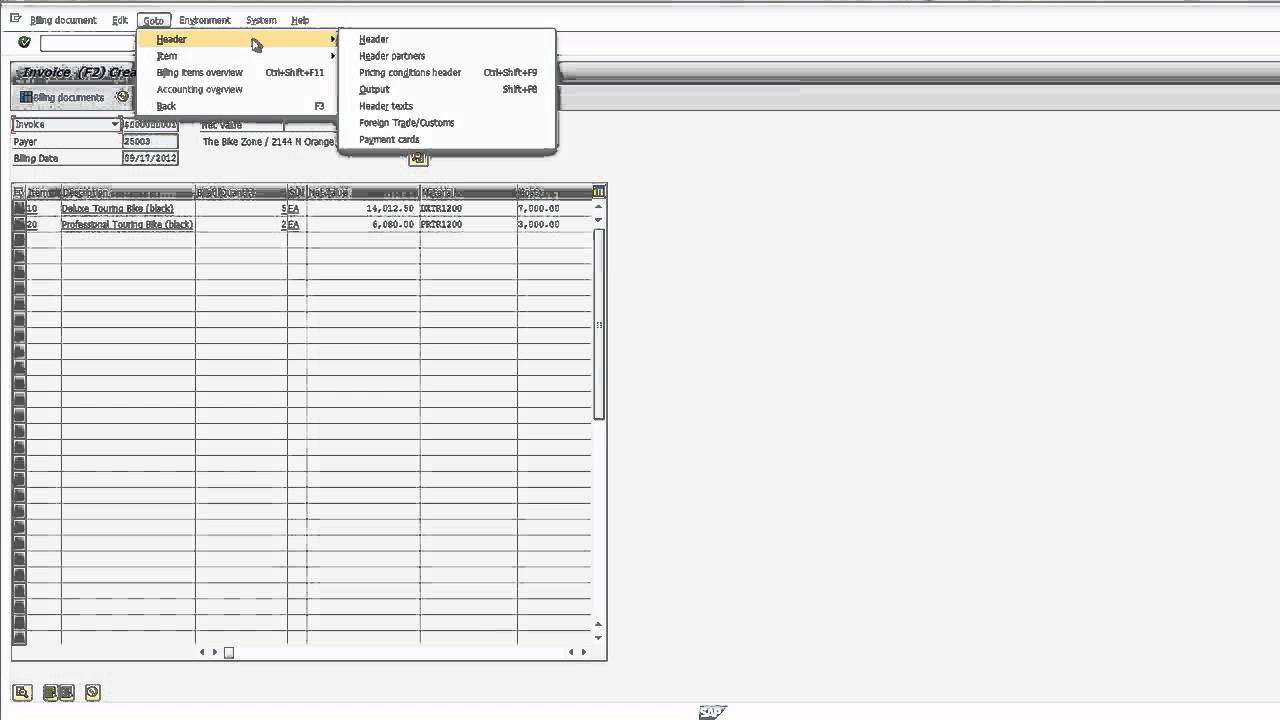Click left horizontal scroll arrow beside scroll thumb
This screenshot has height=720, width=1280.
pos(202,652)
